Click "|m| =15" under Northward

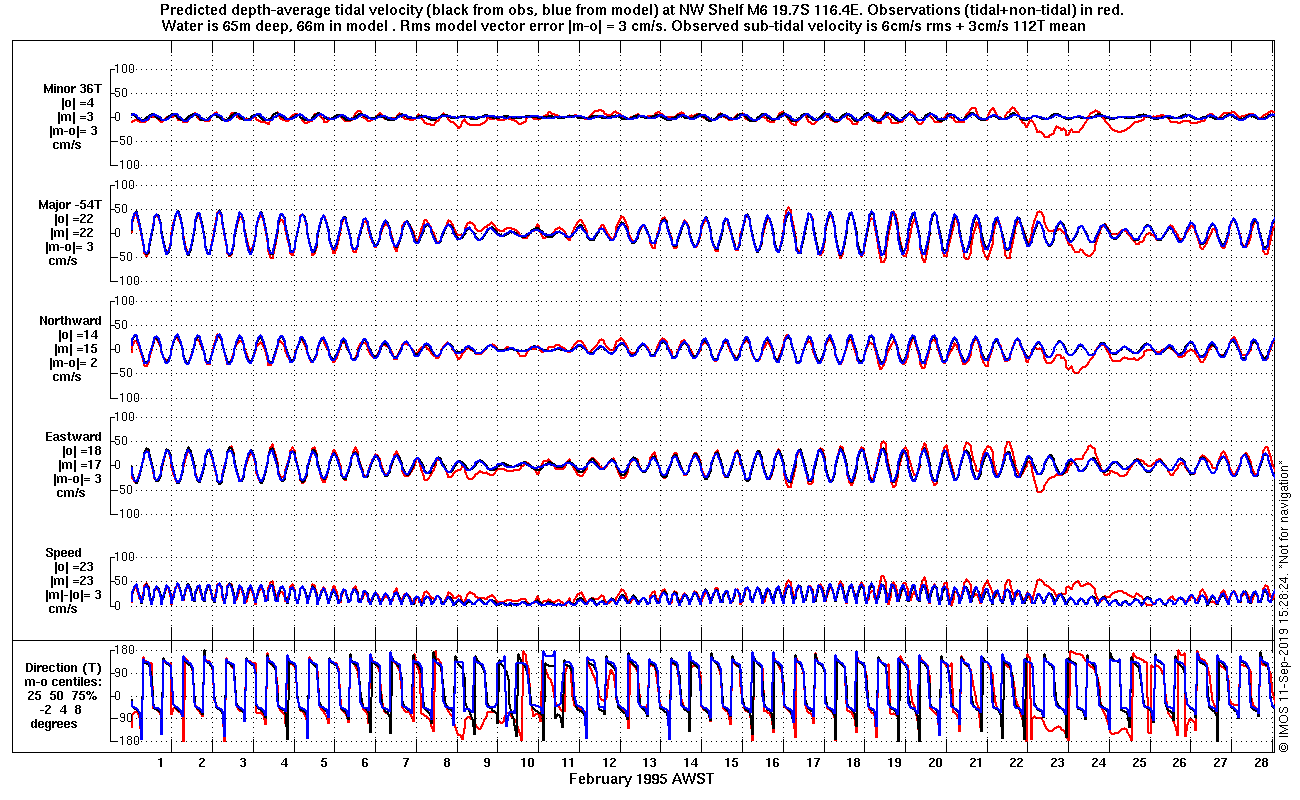click(x=78, y=349)
